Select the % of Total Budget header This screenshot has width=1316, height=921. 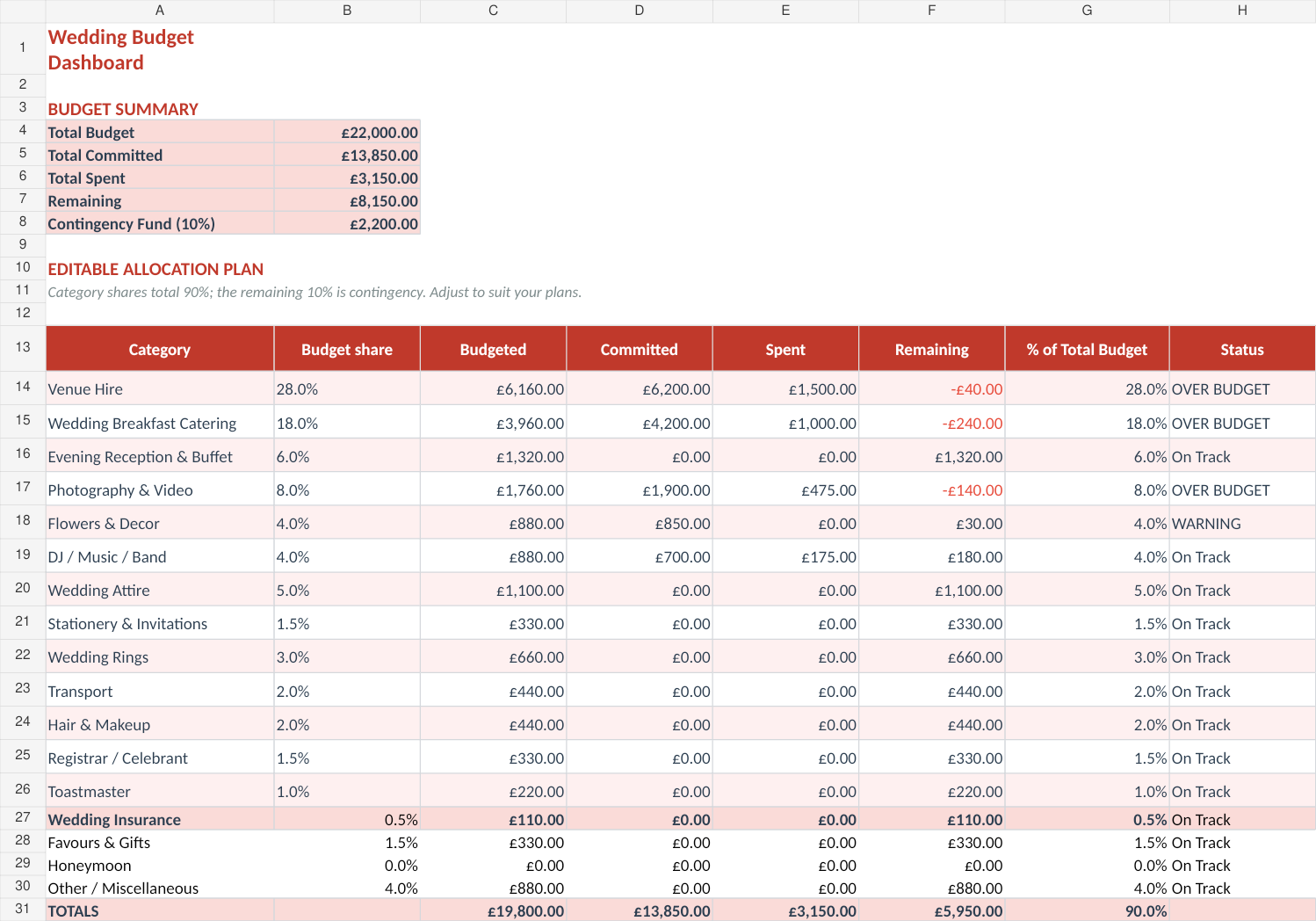click(1087, 349)
